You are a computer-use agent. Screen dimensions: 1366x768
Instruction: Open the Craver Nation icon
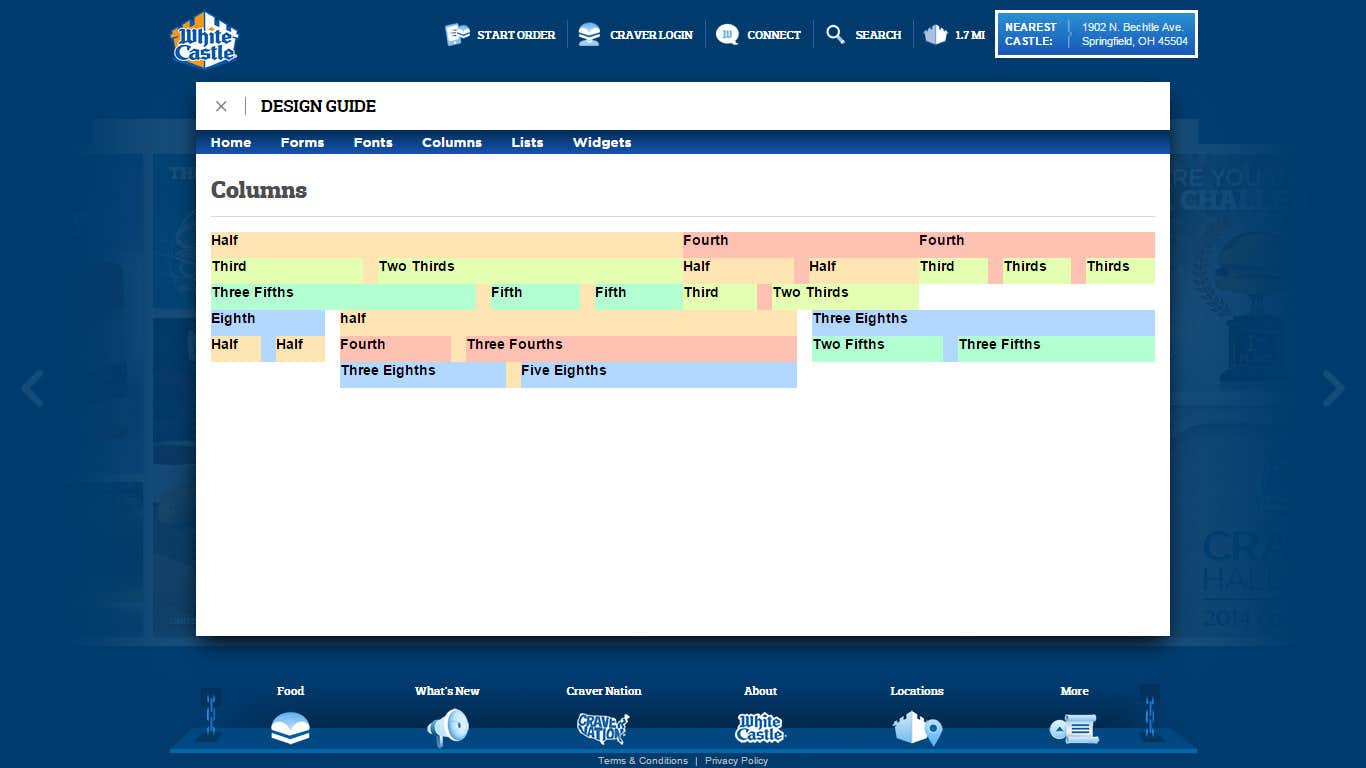coord(603,728)
